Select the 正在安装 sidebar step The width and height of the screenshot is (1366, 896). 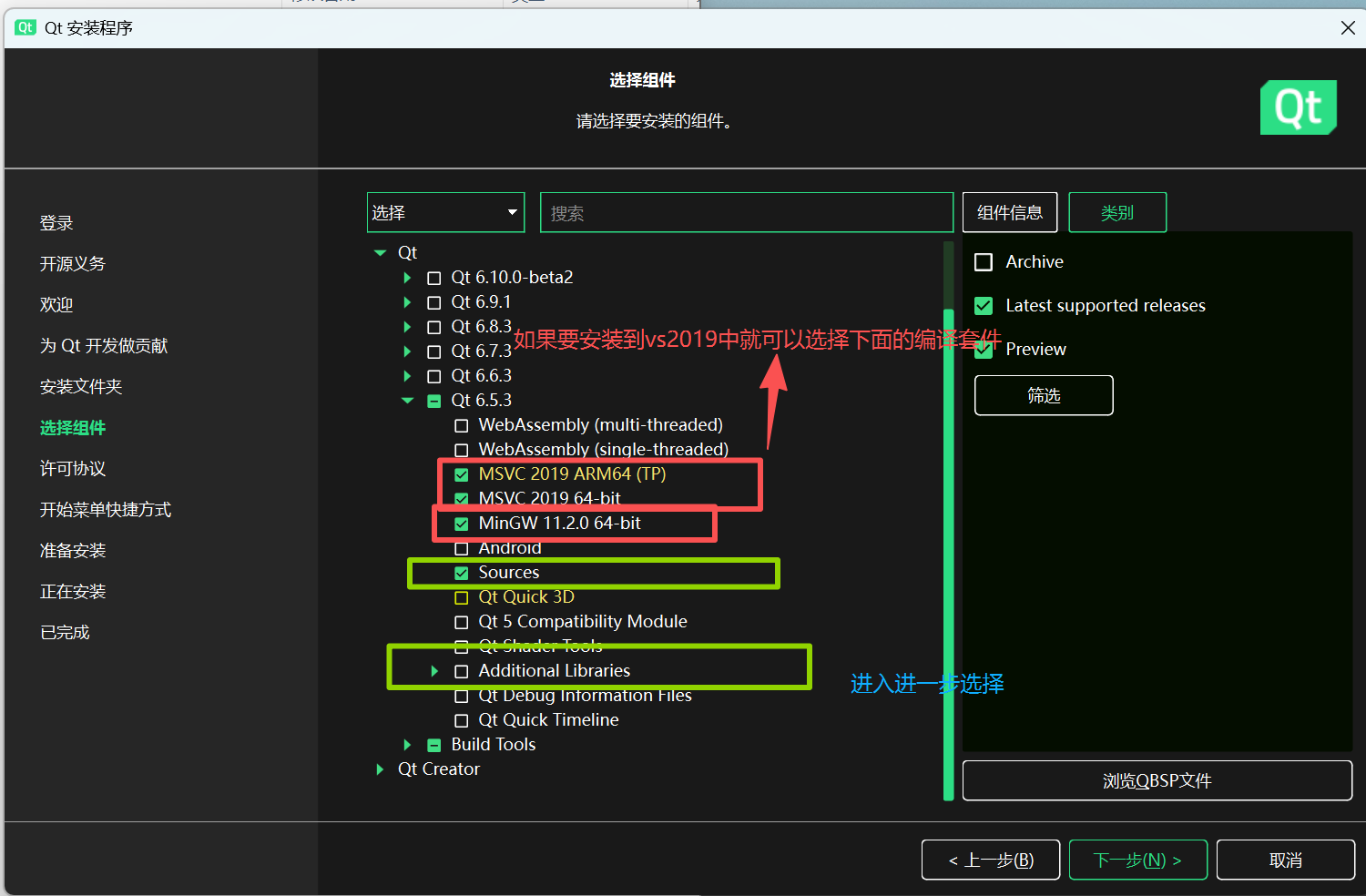[x=73, y=592]
